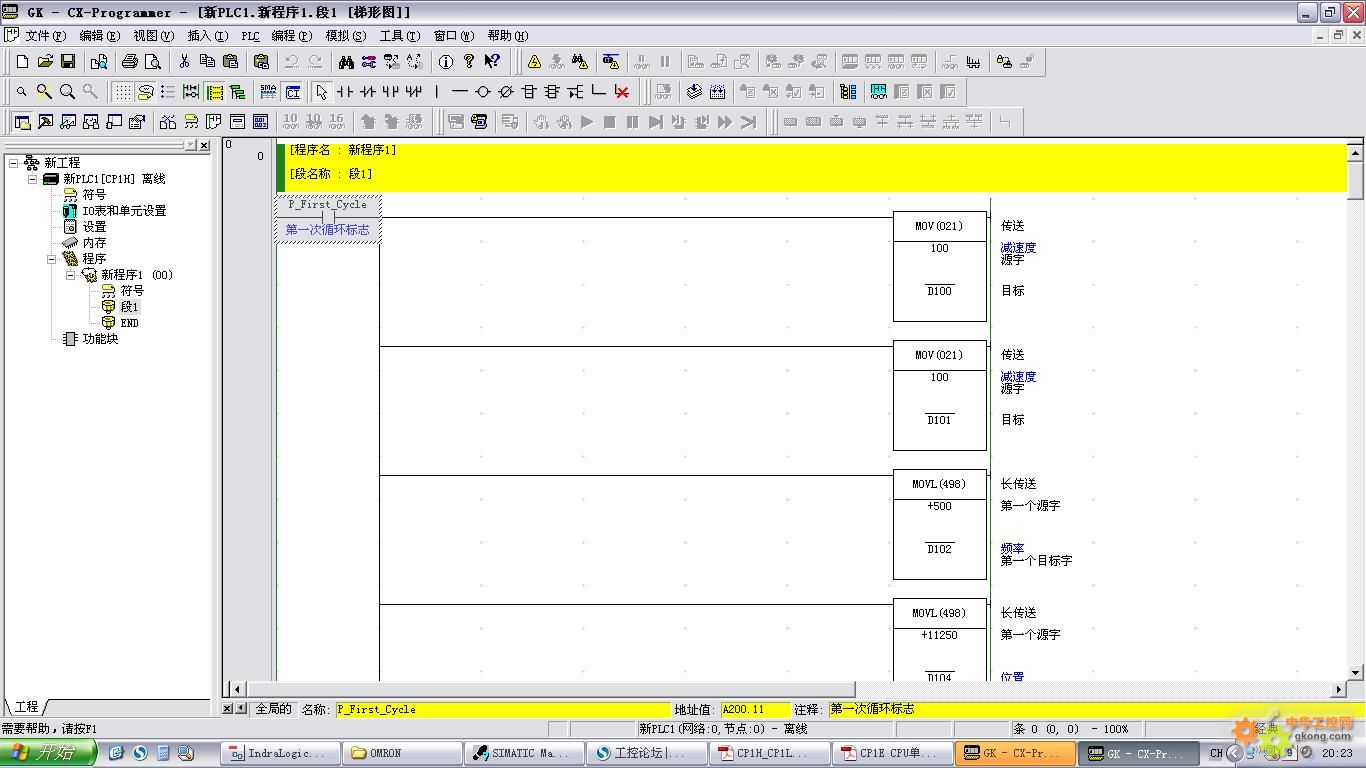
Task: Switch to the 工程 workspace tab
Action: [x=26, y=707]
